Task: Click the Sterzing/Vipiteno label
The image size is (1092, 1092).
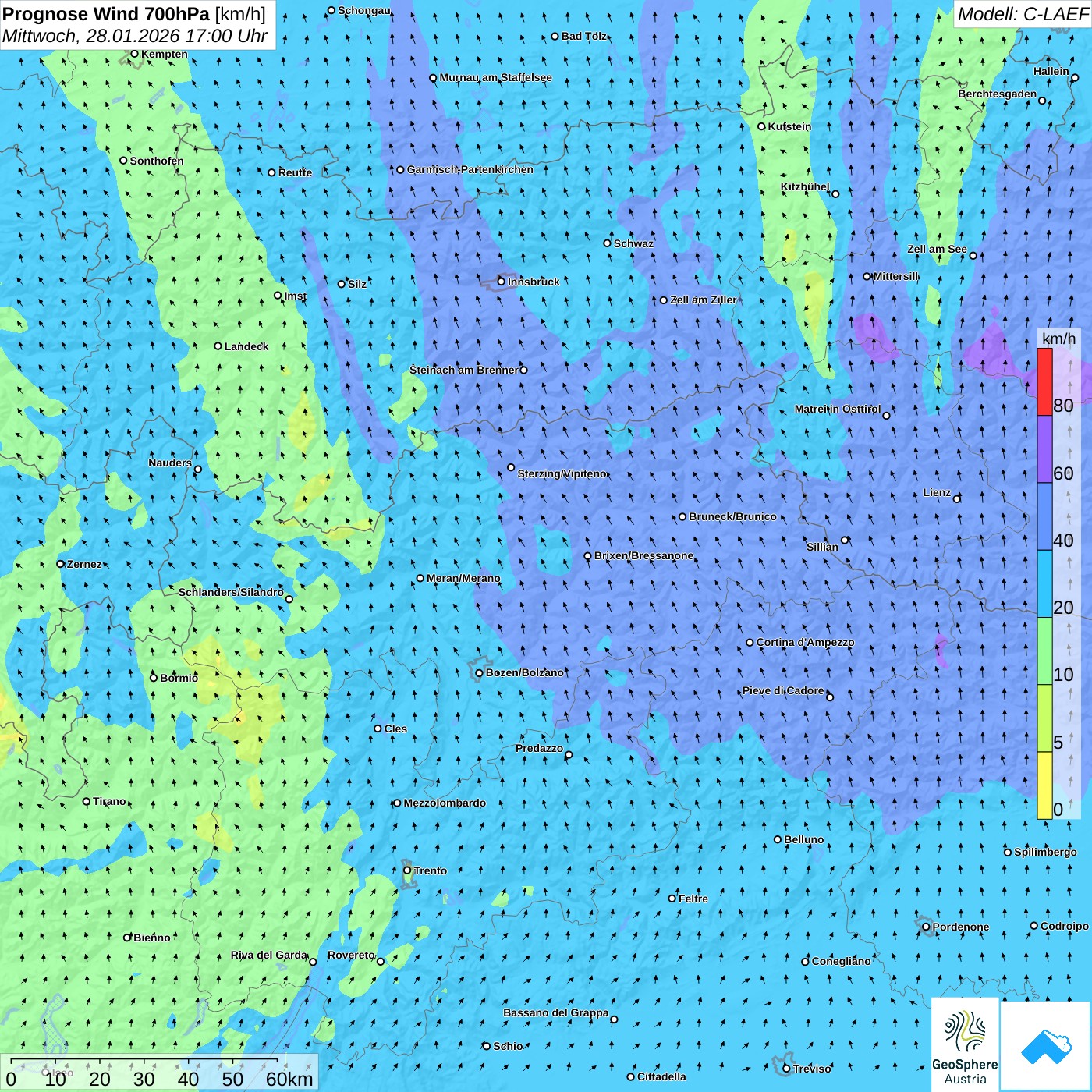Action: click(562, 473)
